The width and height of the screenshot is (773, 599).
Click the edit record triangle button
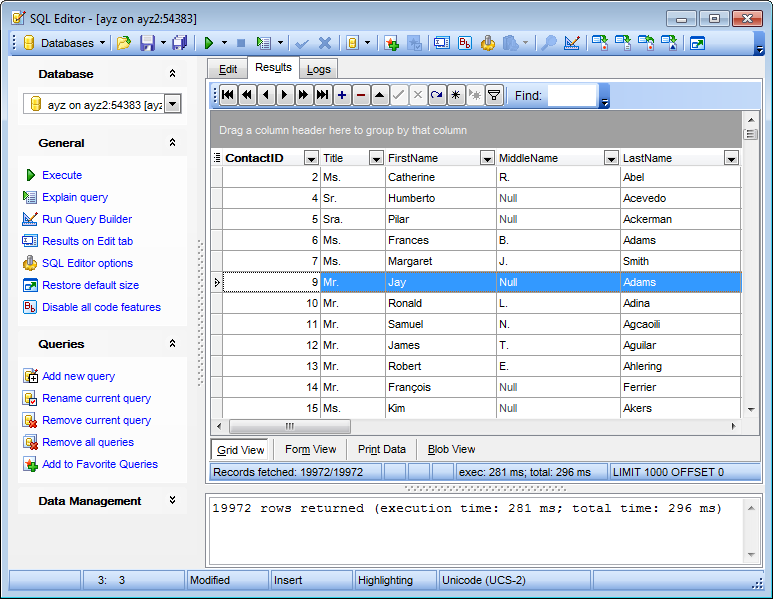click(x=380, y=95)
